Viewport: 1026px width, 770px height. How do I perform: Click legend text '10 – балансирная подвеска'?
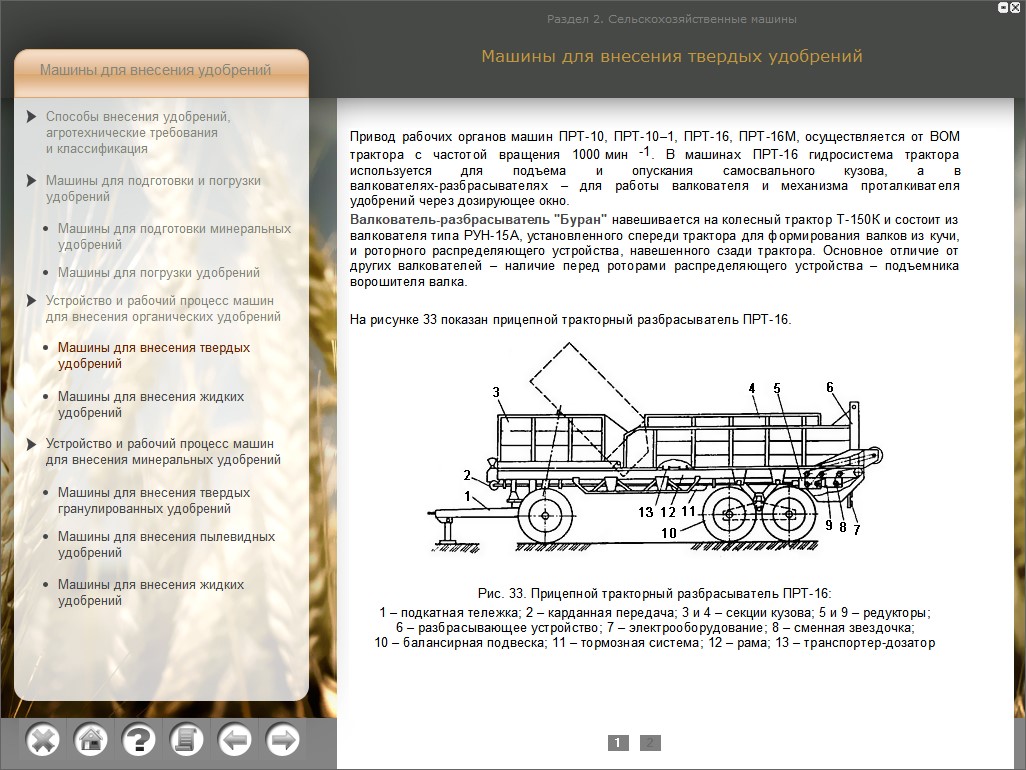click(460, 643)
